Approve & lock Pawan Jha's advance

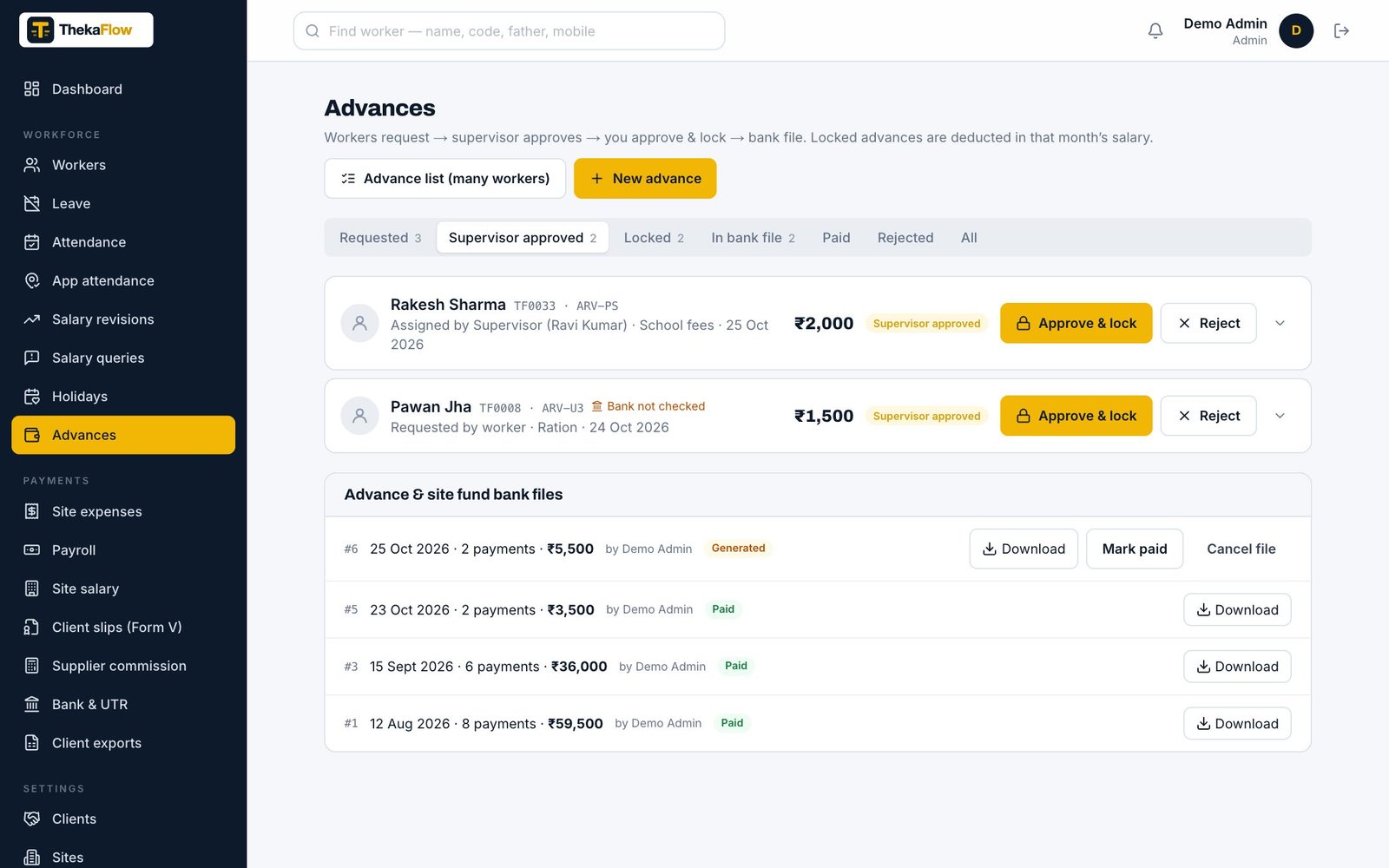coord(1076,416)
